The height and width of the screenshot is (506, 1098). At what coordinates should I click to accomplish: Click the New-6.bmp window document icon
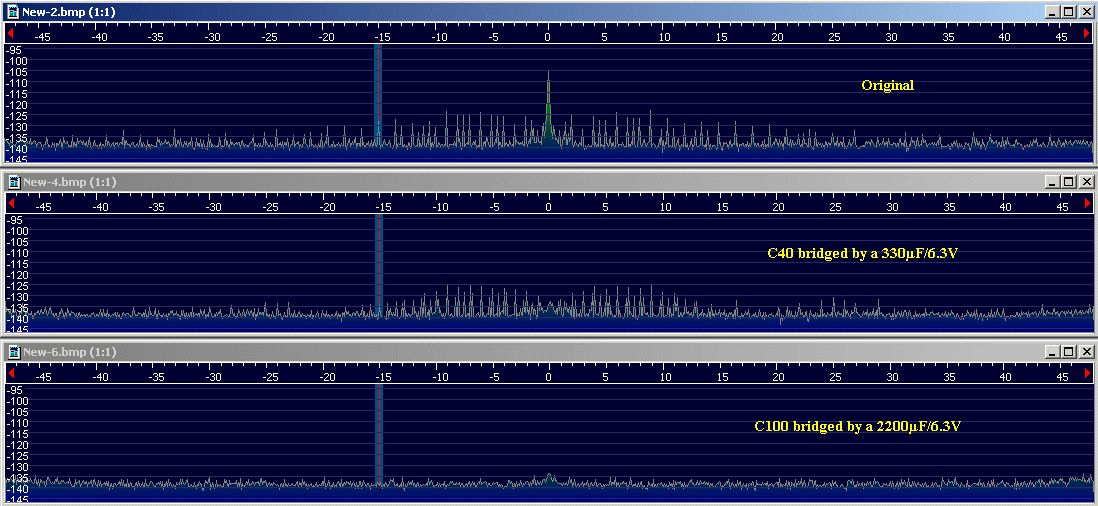(14, 352)
